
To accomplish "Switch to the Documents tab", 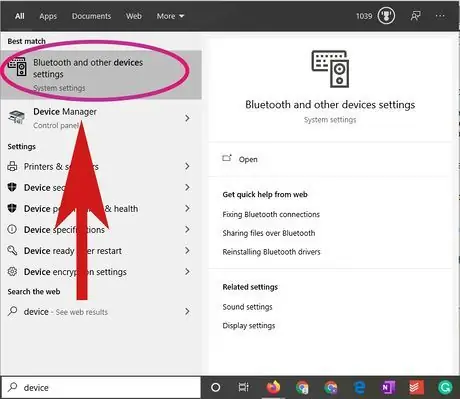I will pos(91,16).
